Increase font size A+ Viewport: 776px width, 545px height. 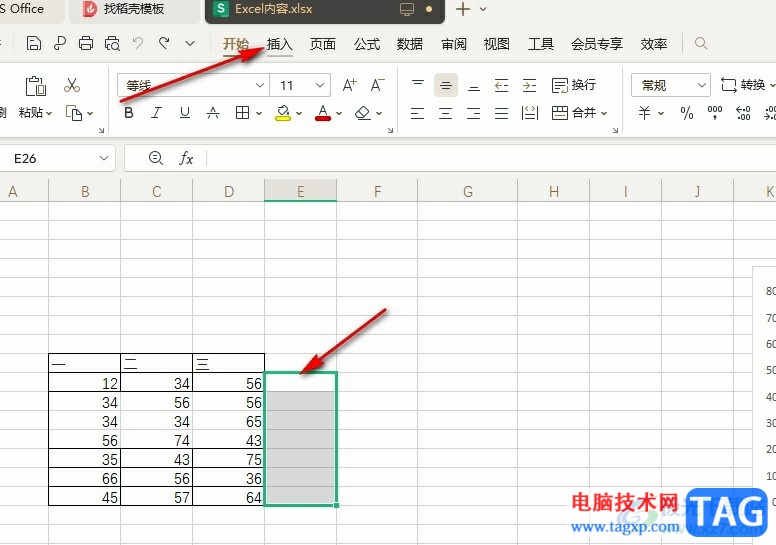[349, 85]
